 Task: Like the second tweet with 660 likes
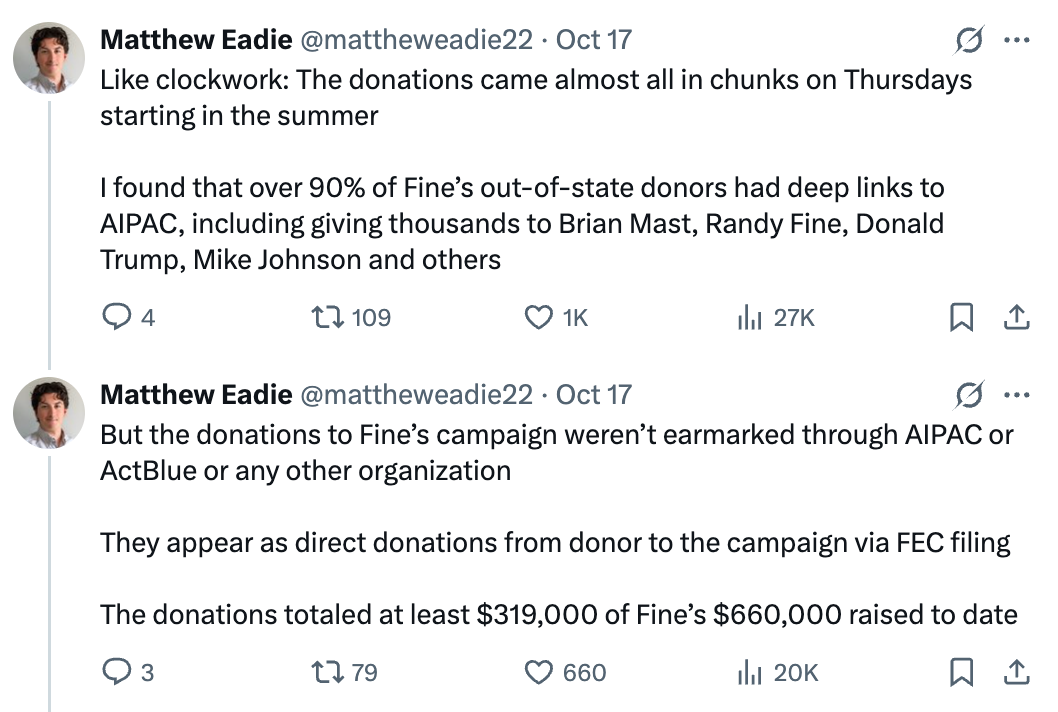pos(539,673)
